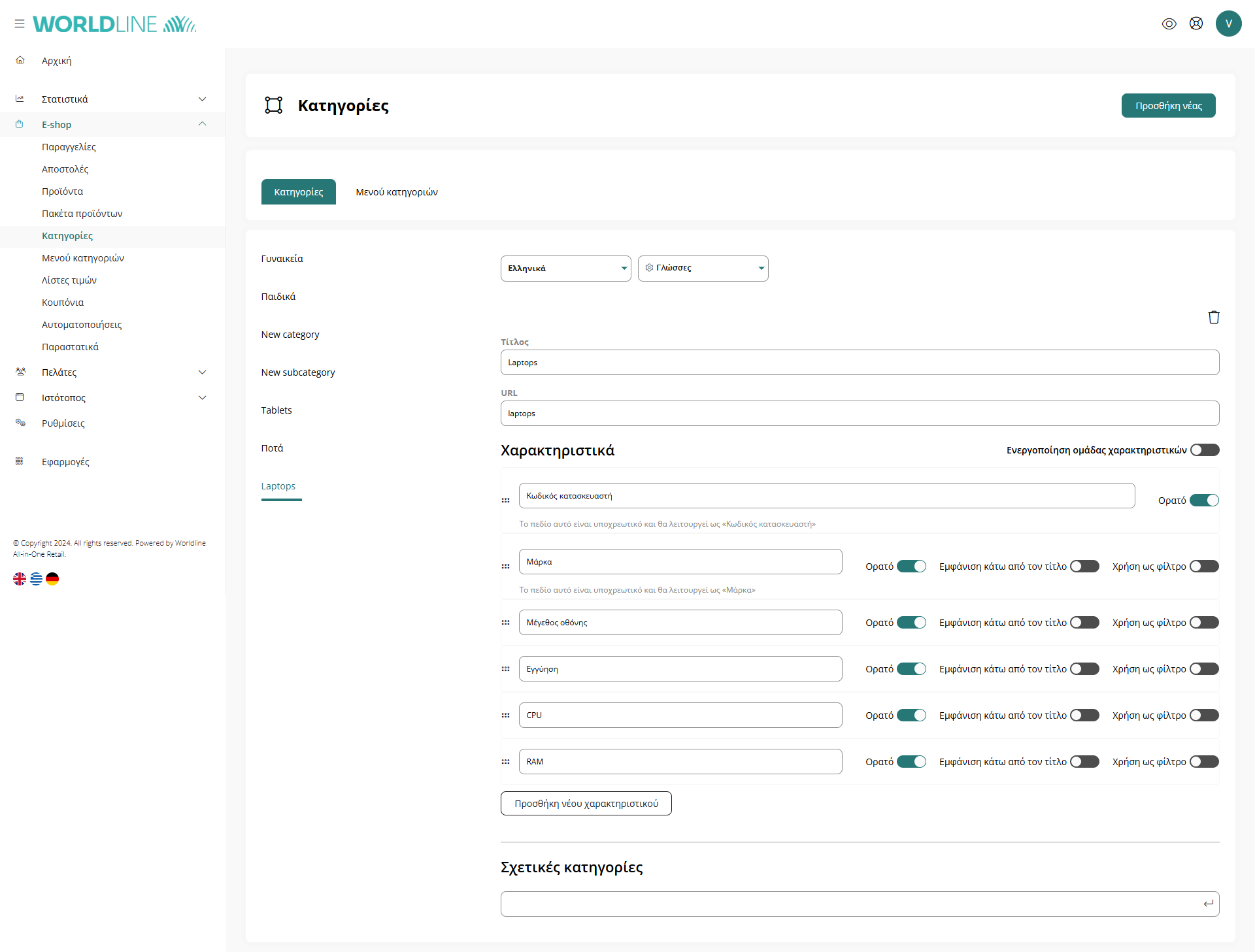Image resolution: width=1255 pixels, height=952 pixels.
Task: Toggle the visibility switch for RAM characteristic
Action: tap(911, 762)
